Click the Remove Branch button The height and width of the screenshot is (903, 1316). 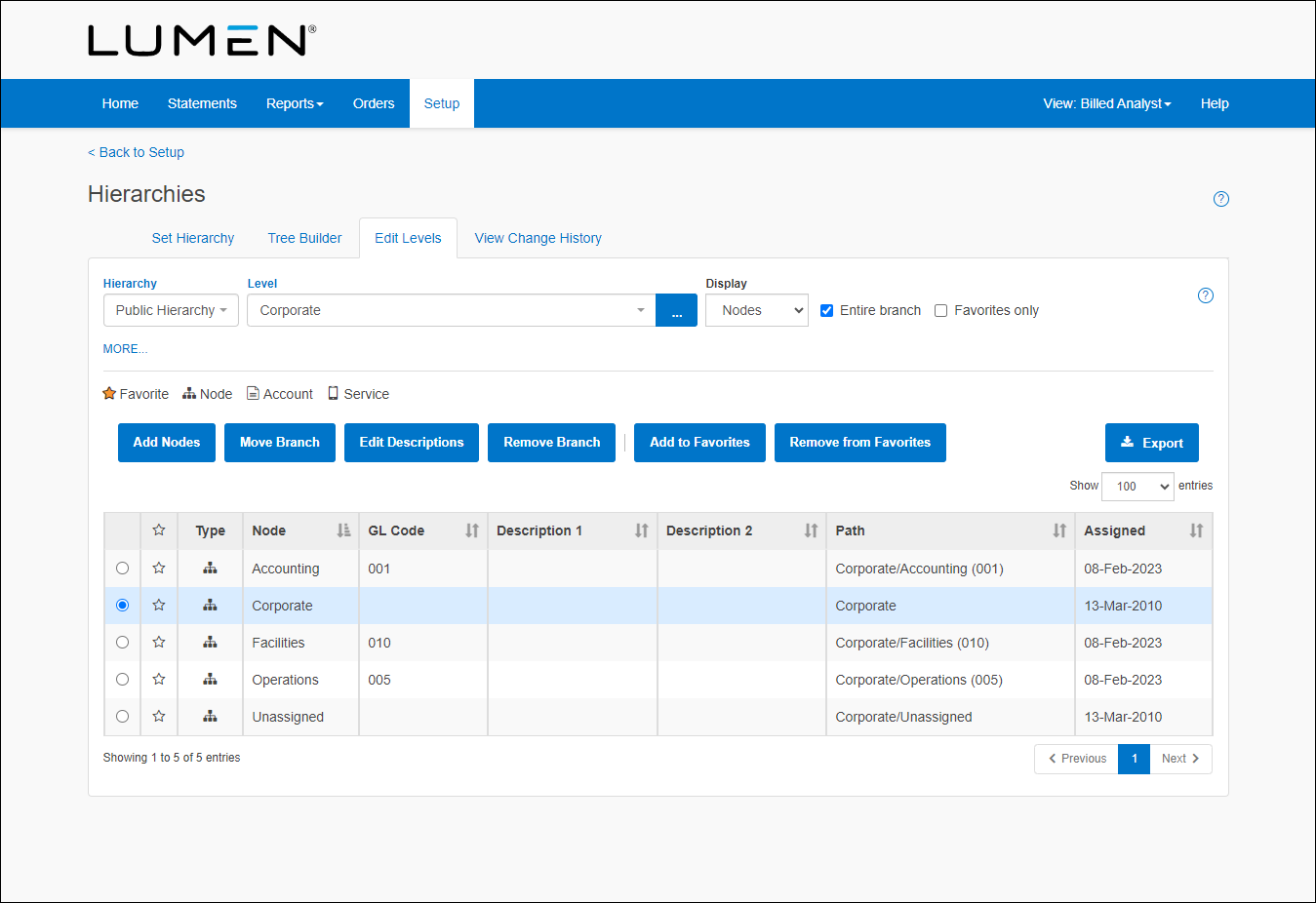click(552, 442)
